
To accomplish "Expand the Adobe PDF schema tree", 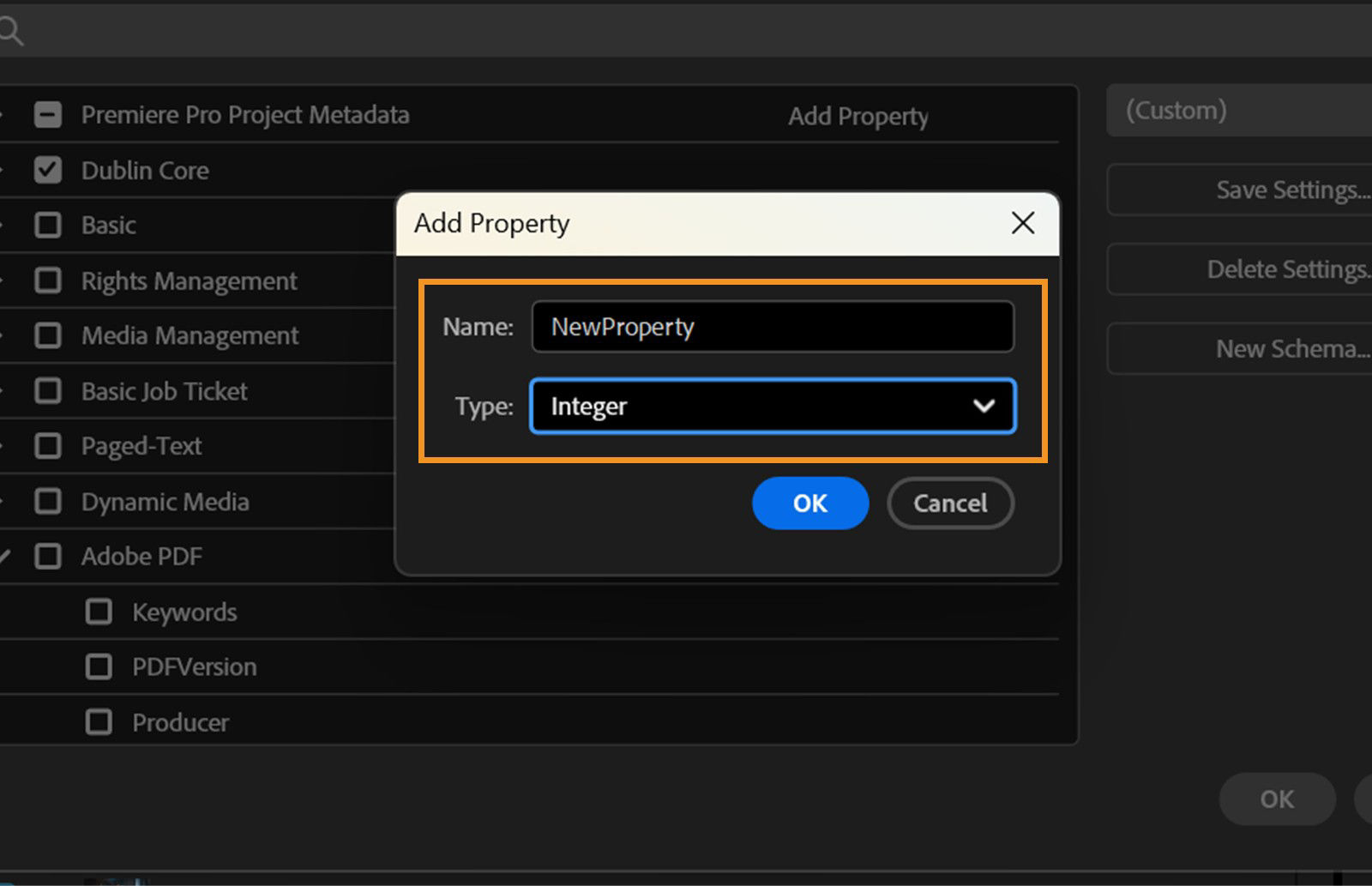I will (5, 556).
